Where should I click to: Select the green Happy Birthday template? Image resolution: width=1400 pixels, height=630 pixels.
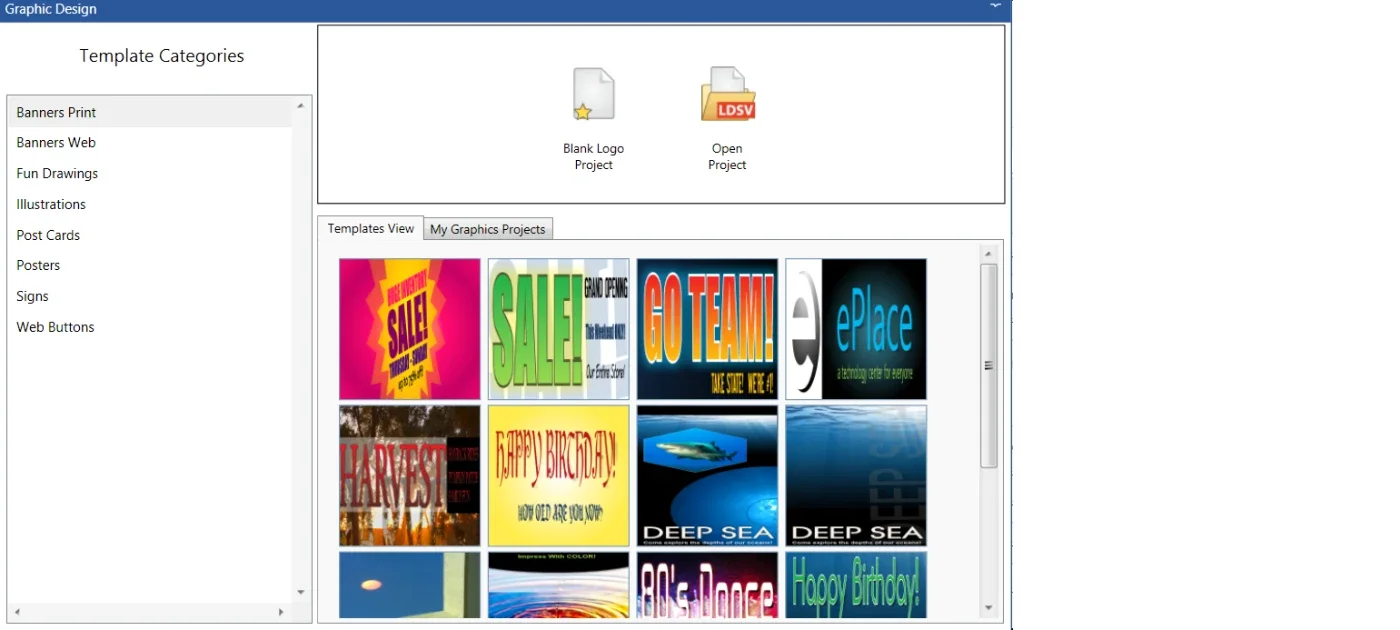point(856,585)
